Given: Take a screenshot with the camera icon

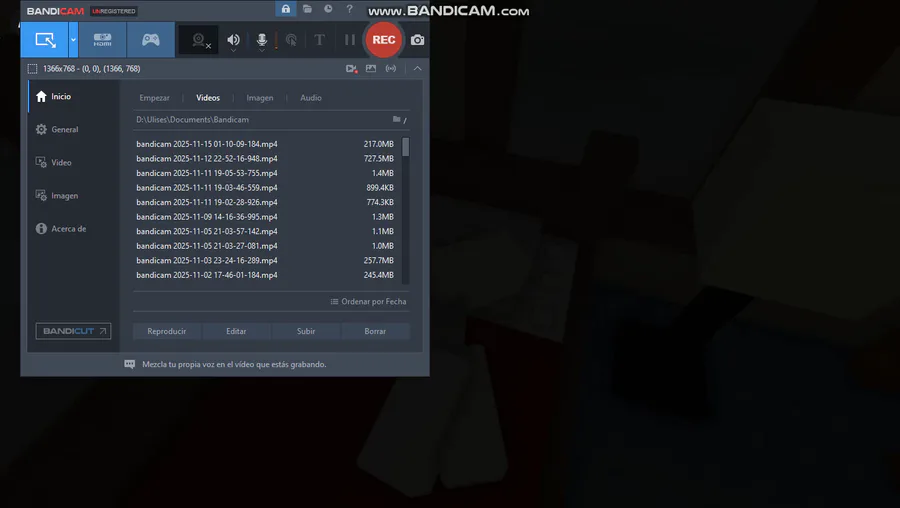Looking at the screenshot, I should 417,40.
